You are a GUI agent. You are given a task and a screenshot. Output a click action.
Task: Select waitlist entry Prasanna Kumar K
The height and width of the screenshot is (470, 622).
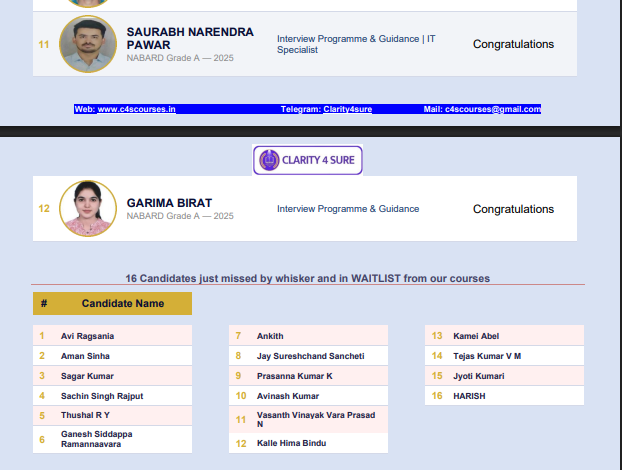pyautogui.click(x=308, y=376)
